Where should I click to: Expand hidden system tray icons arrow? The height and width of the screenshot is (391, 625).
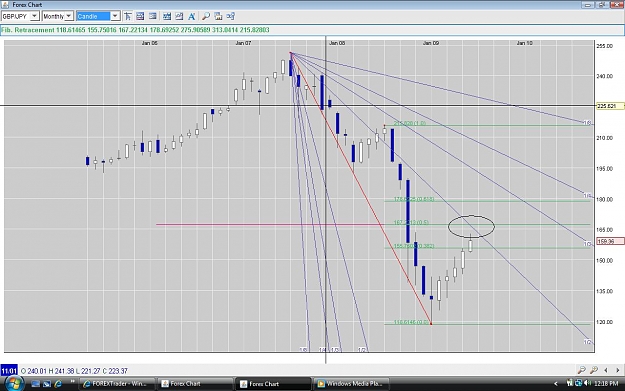(x=556, y=384)
